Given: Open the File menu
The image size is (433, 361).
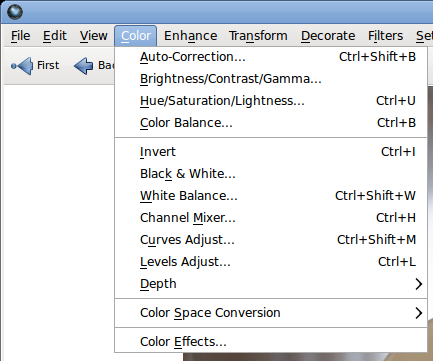Looking at the screenshot, I should (21, 36).
